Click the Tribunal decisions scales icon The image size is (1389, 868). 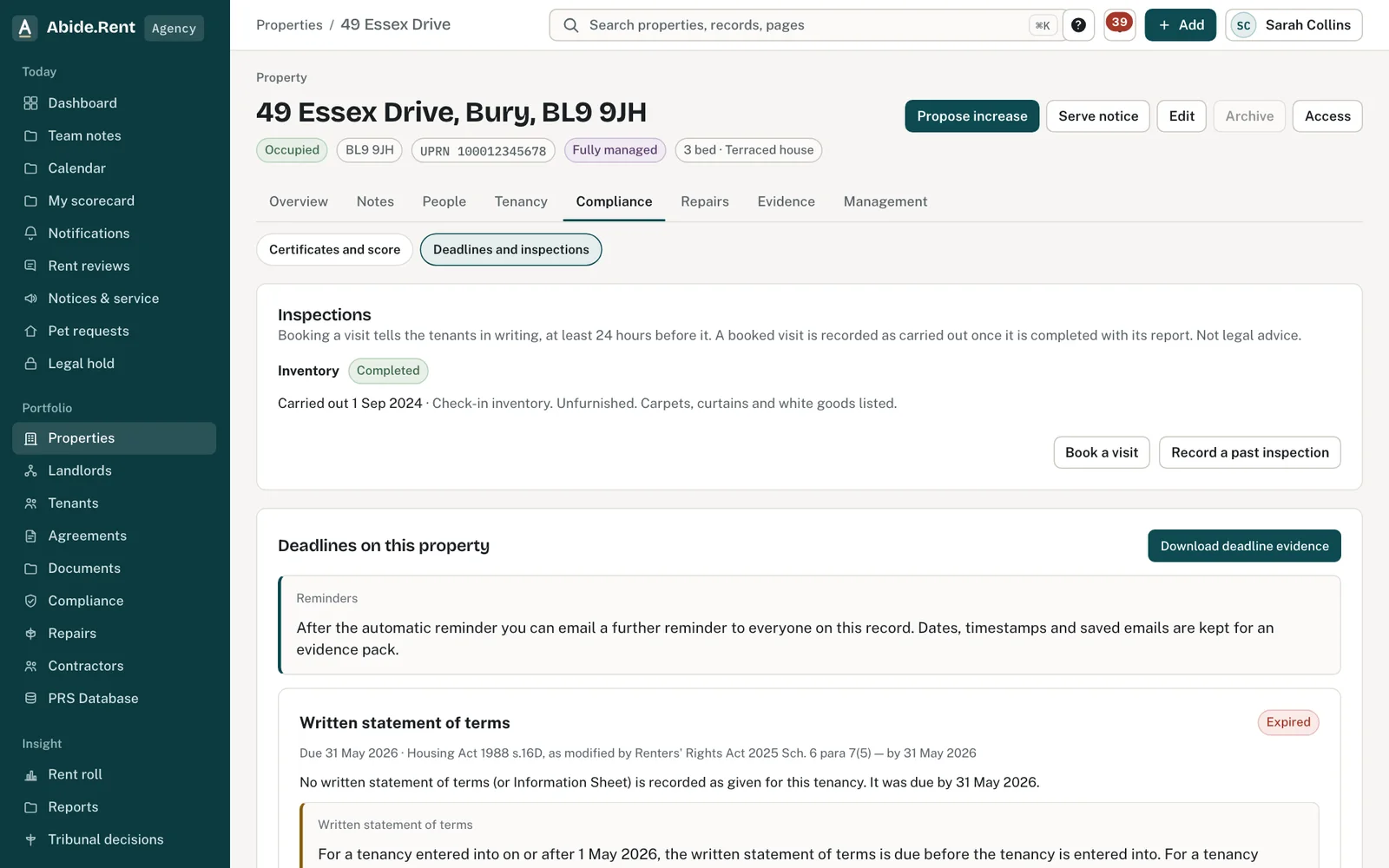coord(30,839)
